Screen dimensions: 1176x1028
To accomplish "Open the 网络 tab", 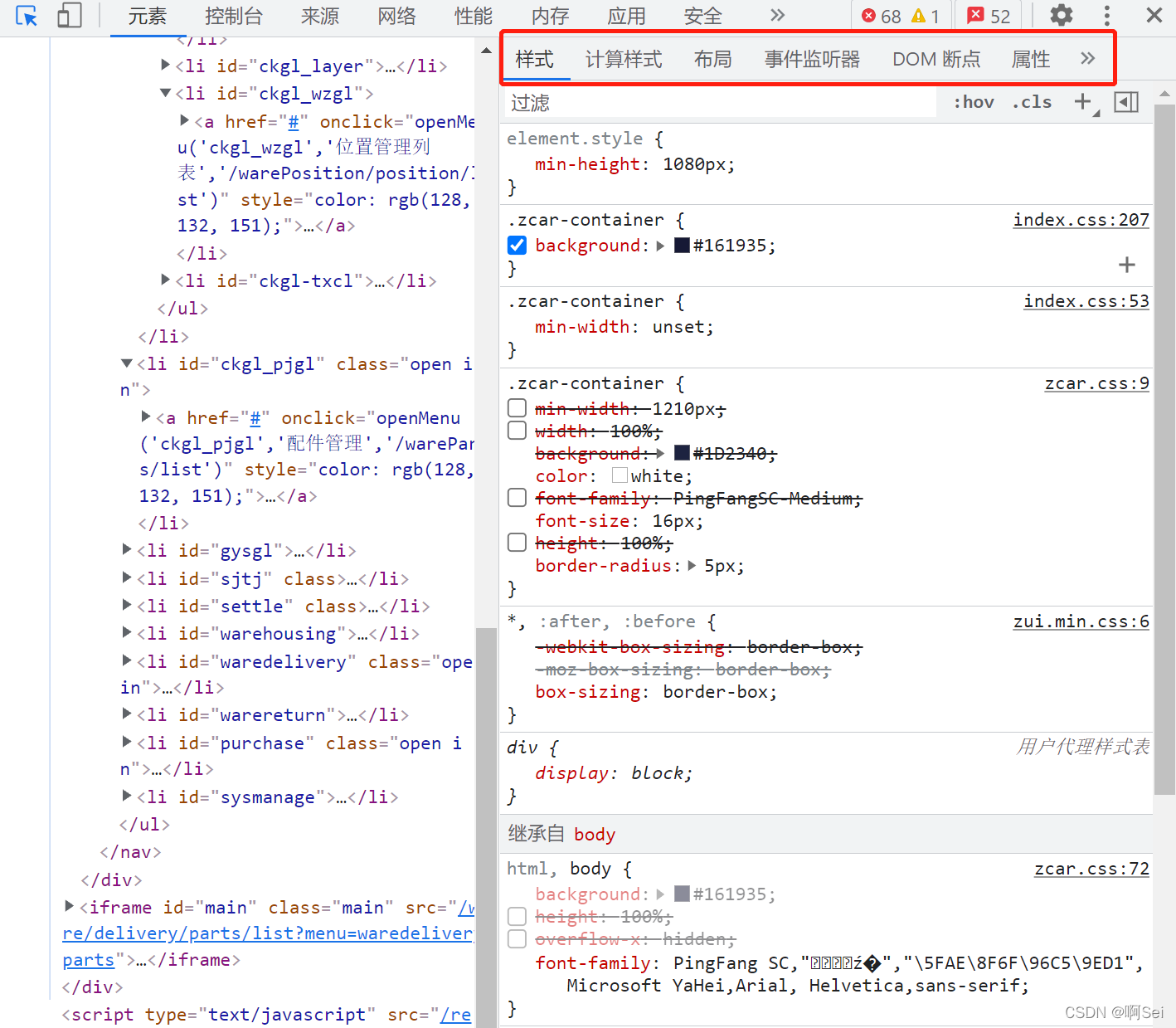I will pyautogui.click(x=396, y=17).
